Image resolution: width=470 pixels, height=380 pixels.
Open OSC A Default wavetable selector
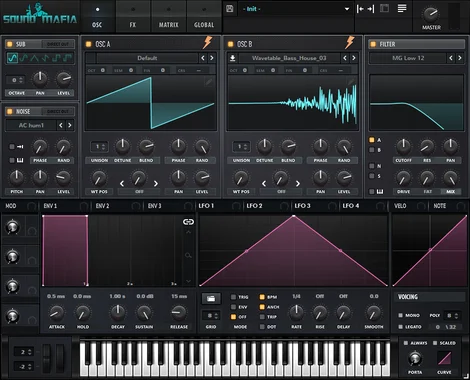point(147,58)
